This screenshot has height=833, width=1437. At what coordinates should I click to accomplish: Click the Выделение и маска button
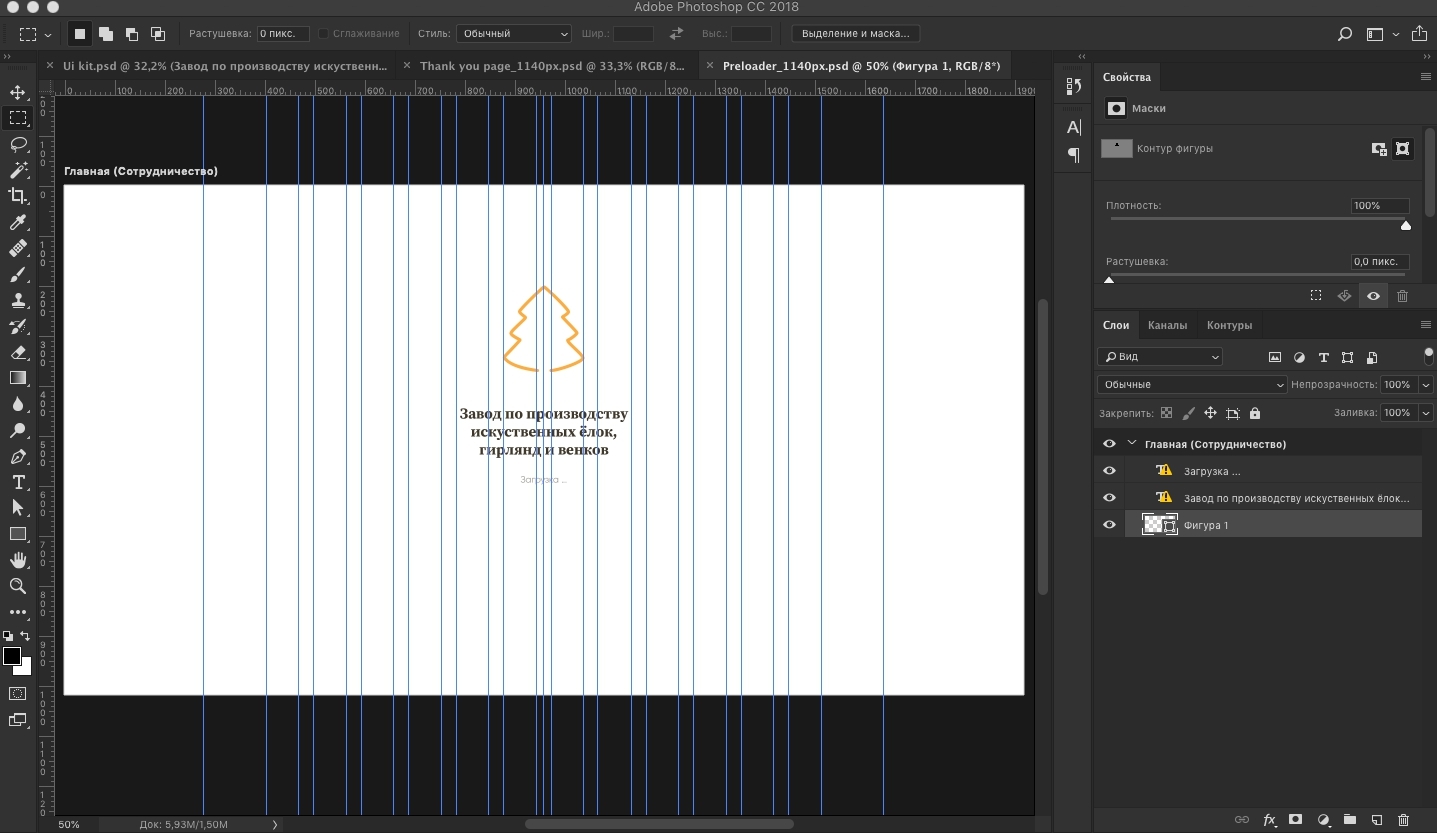pos(856,34)
